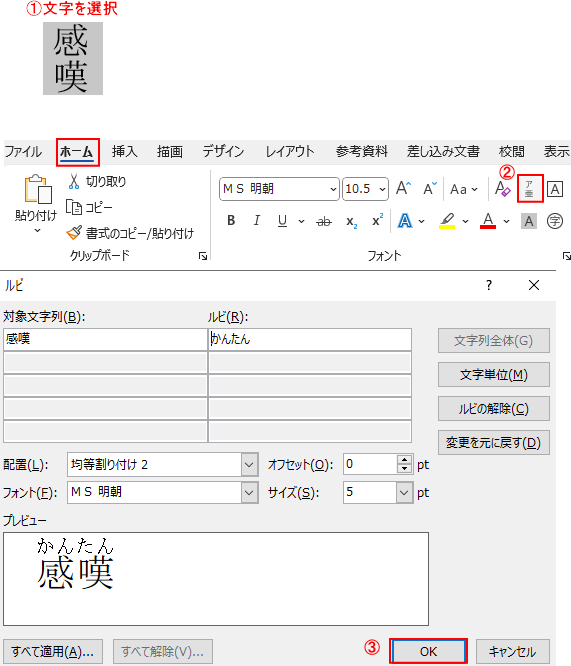Switch to the 描画 tab
Screen dimensions: 571x666
point(170,152)
